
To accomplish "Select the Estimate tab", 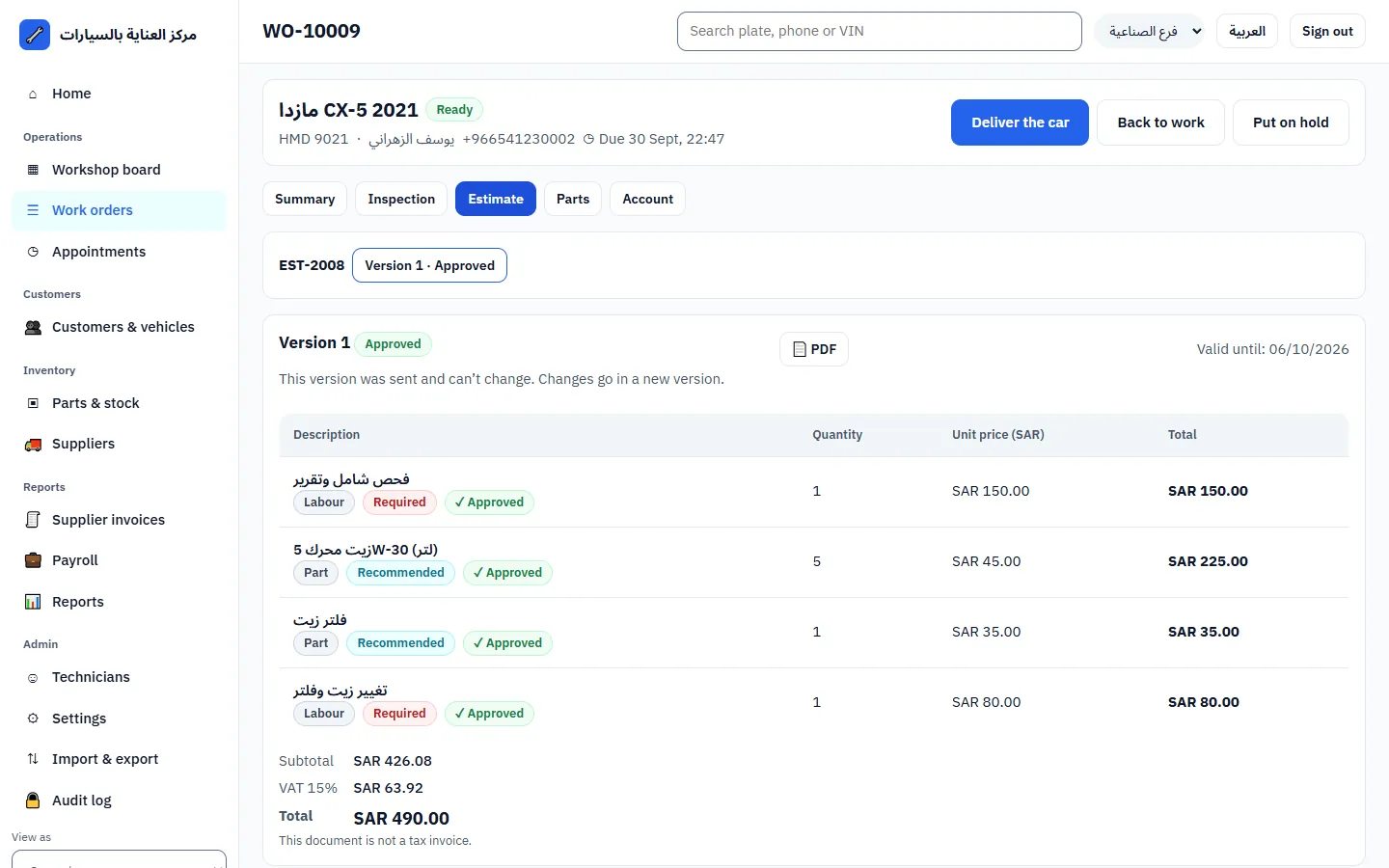I will coord(496,199).
